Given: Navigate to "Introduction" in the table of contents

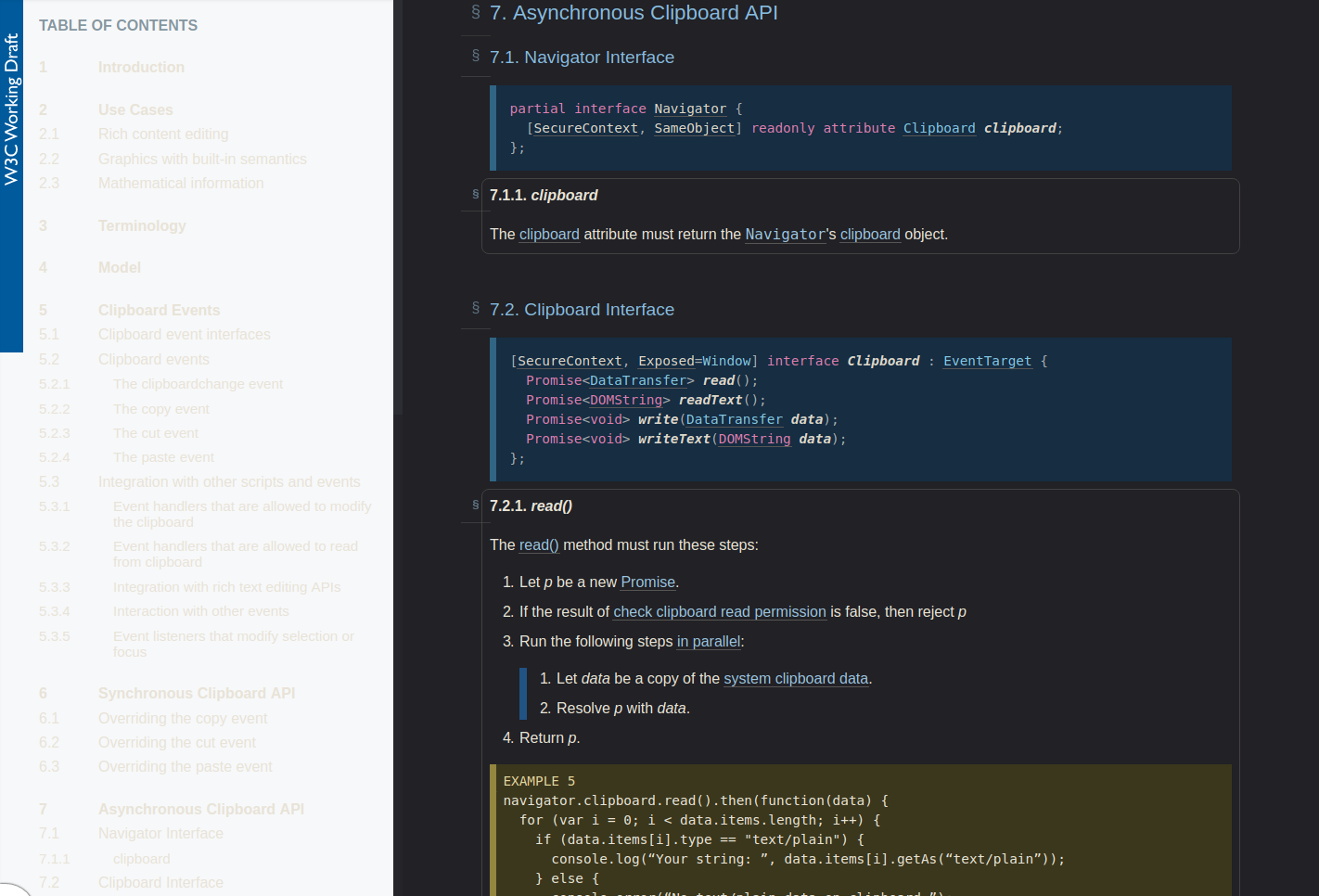Looking at the screenshot, I should point(141,67).
